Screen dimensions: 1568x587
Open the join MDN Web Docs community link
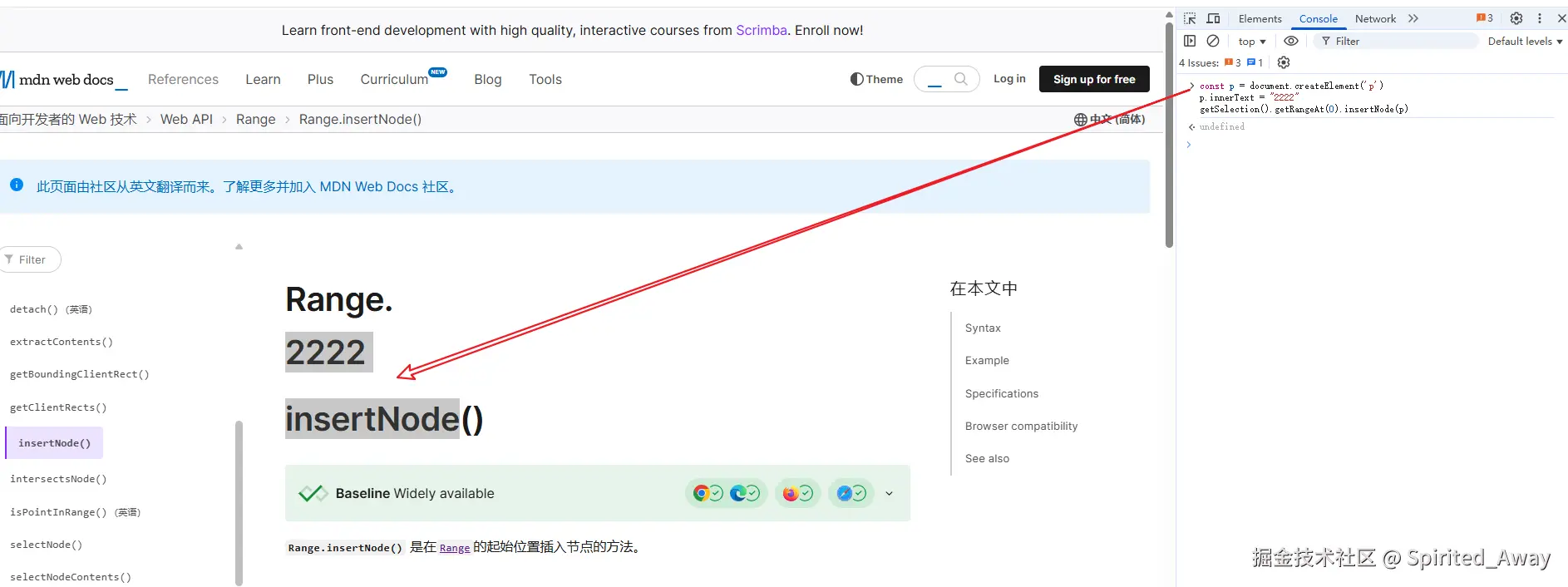click(340, 187)
